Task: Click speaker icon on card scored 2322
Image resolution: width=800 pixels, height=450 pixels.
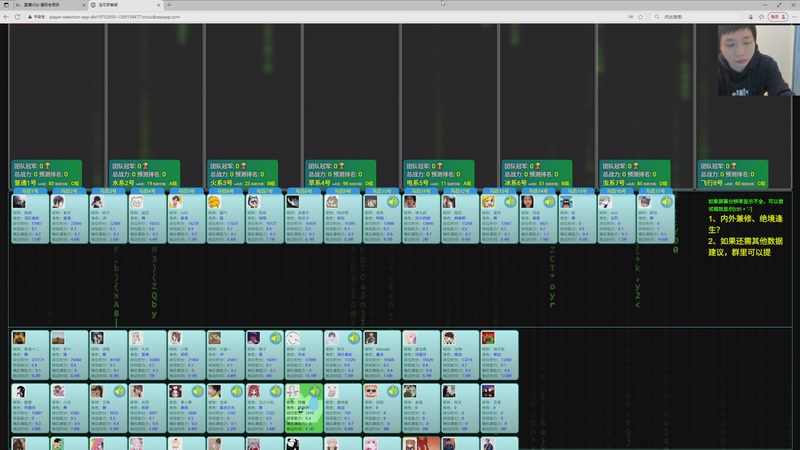Action: pos(276,391)
